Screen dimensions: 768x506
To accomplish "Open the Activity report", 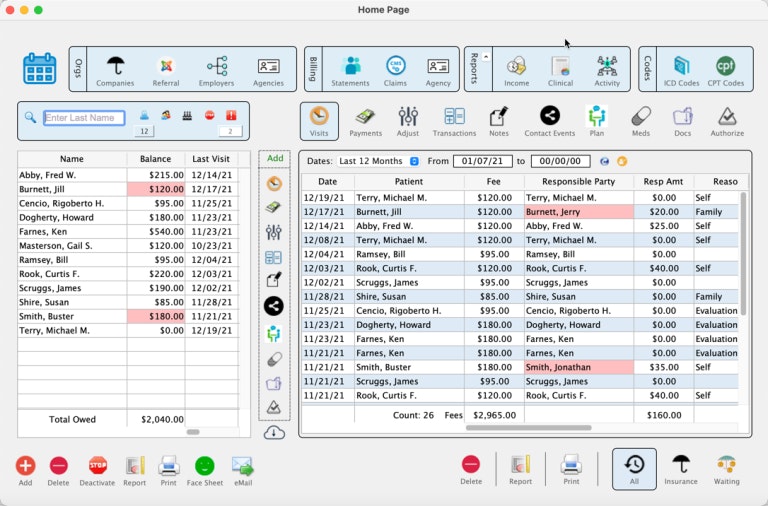I will (607, 71).
